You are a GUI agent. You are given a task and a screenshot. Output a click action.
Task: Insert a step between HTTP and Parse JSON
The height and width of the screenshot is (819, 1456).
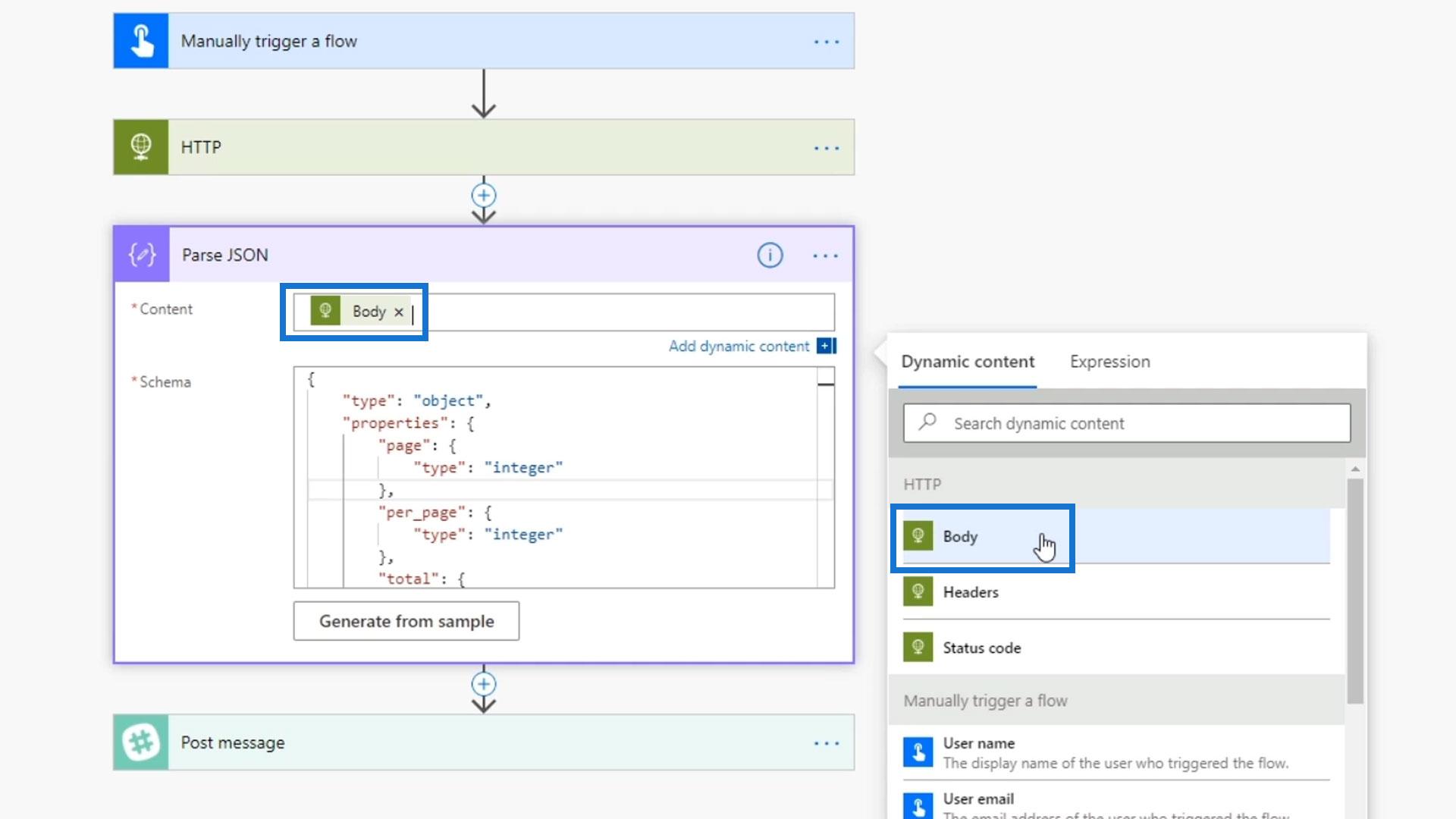[484, 196]
